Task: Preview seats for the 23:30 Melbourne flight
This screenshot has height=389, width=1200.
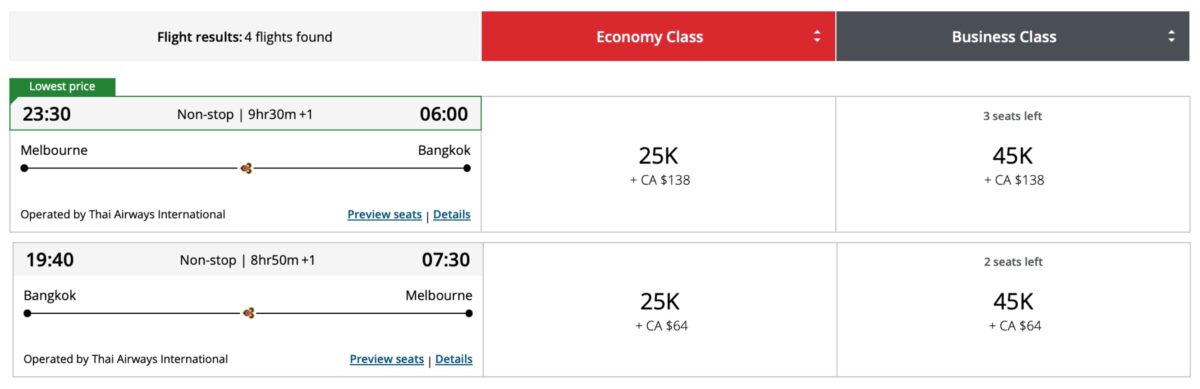Action: [384, 214]
